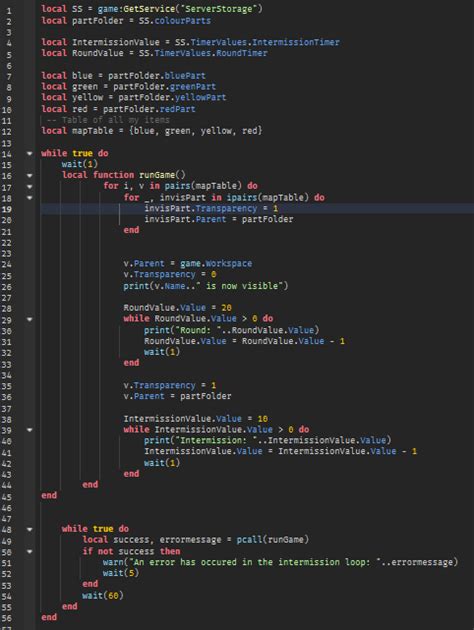Collapse the 'while RoundValue.Value > 0' fold arrow

pyautogui.click(x=29, y=319)
